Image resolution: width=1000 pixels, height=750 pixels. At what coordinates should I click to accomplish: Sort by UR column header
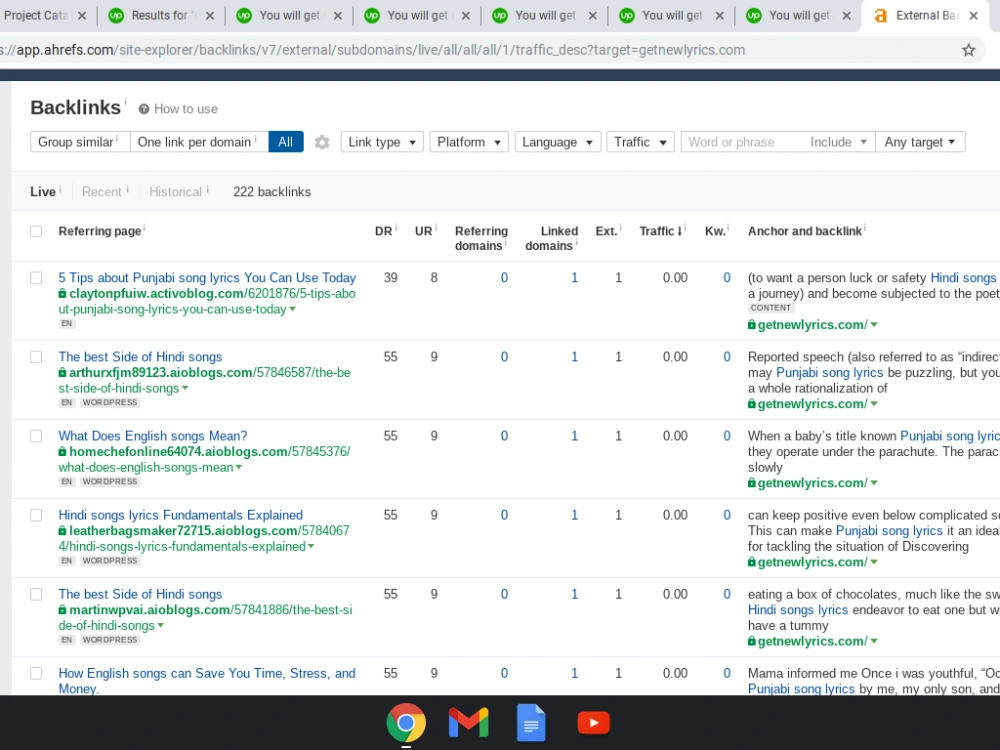pyautogui.click(x=423, y=231)
